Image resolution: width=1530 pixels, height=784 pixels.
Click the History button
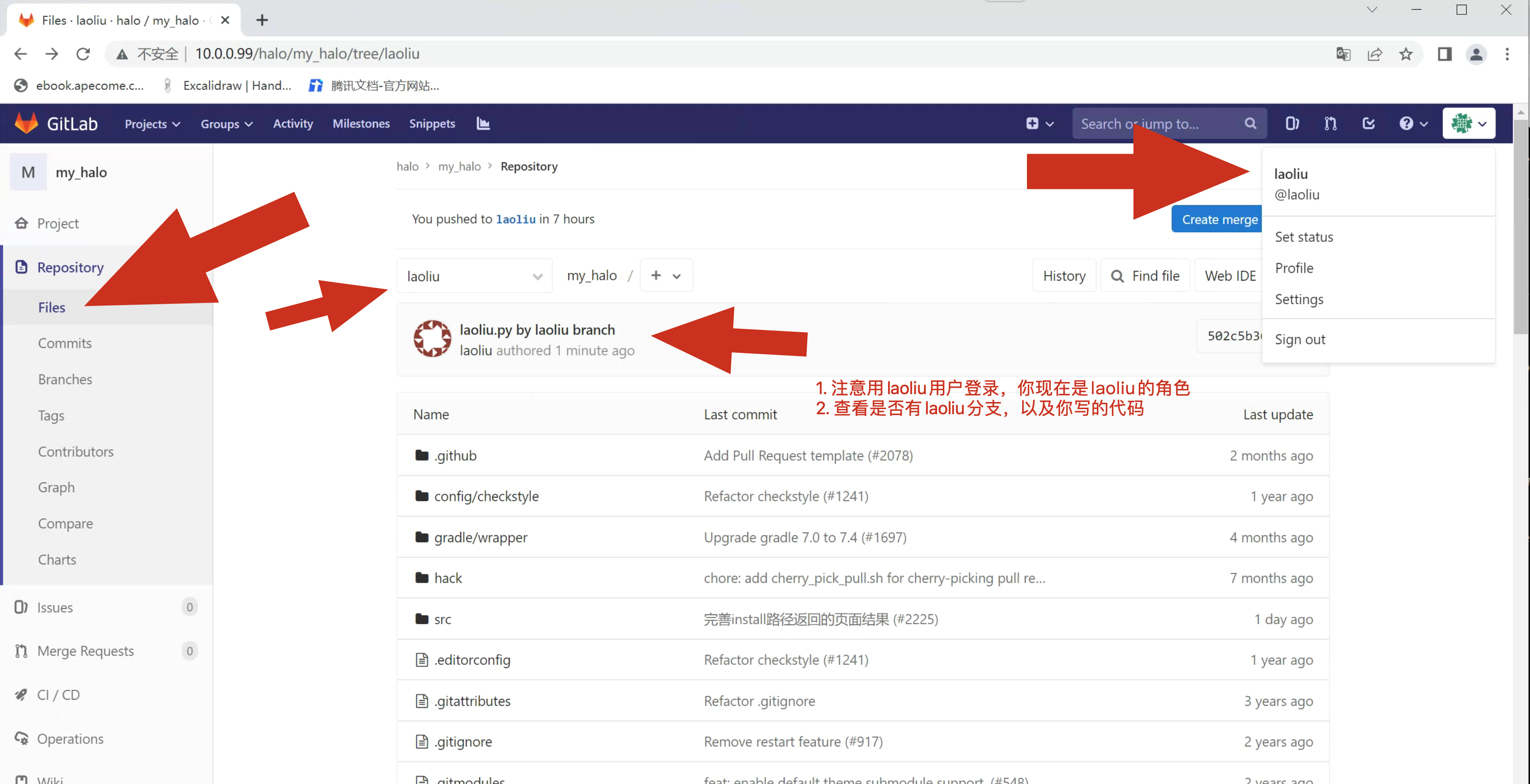1064,276
